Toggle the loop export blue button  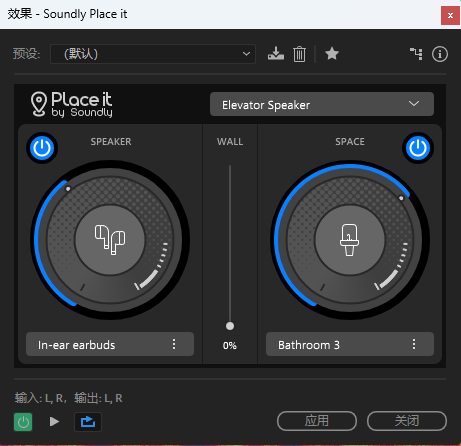coord(88,422)
